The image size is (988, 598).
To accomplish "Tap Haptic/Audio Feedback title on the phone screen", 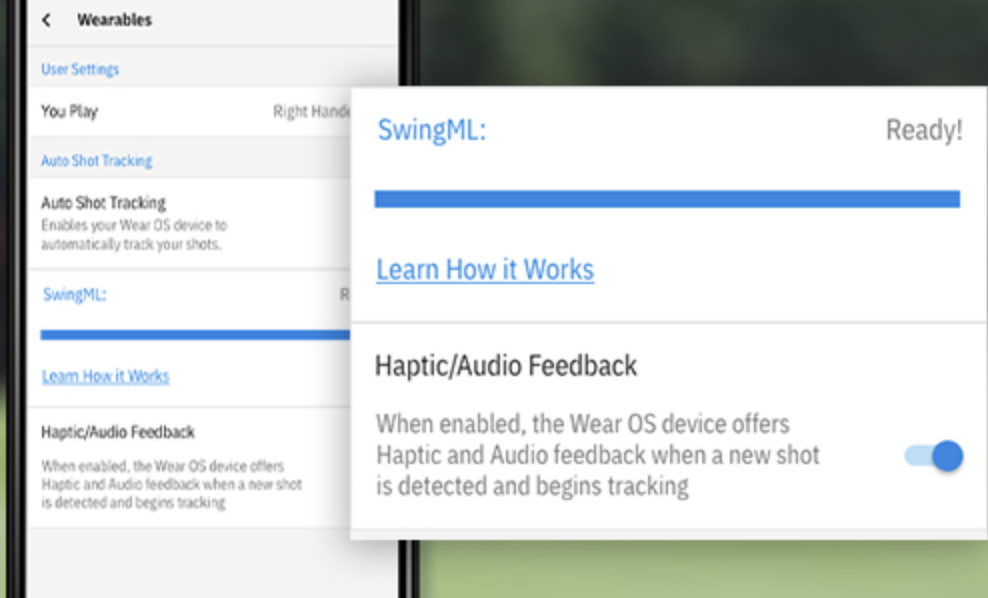I will click(x=118, y=432).
